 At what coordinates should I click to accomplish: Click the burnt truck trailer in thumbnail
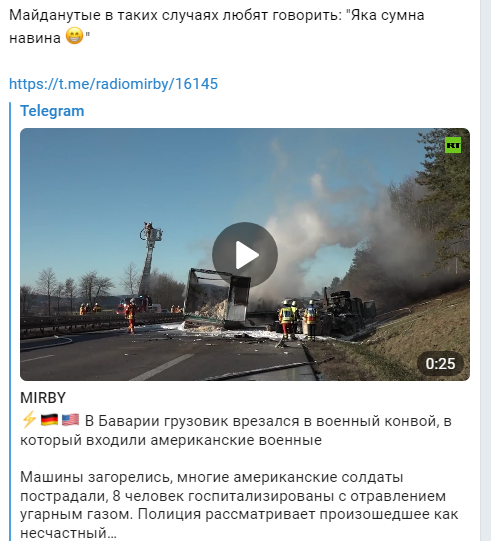pyautogui.click(x=217, y=299)
